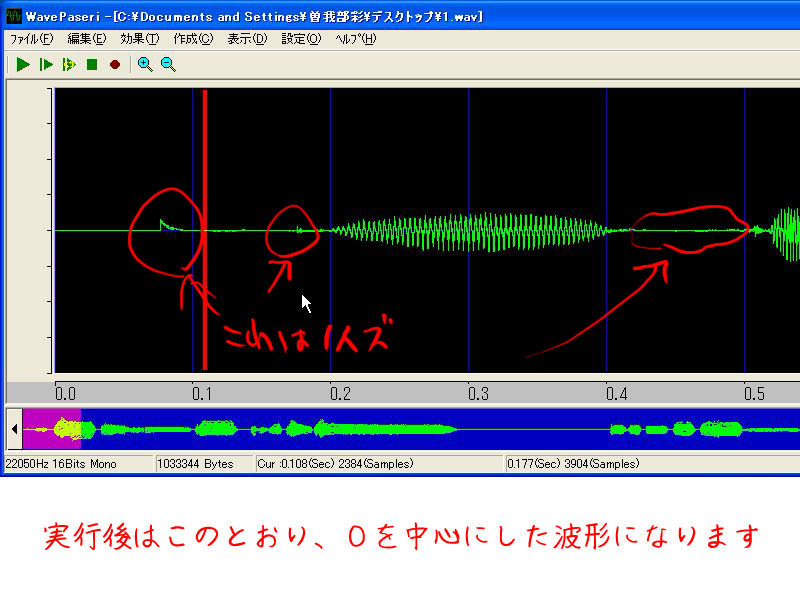Click the 0.2 marker on the time ruler

(x=340, y=394)
